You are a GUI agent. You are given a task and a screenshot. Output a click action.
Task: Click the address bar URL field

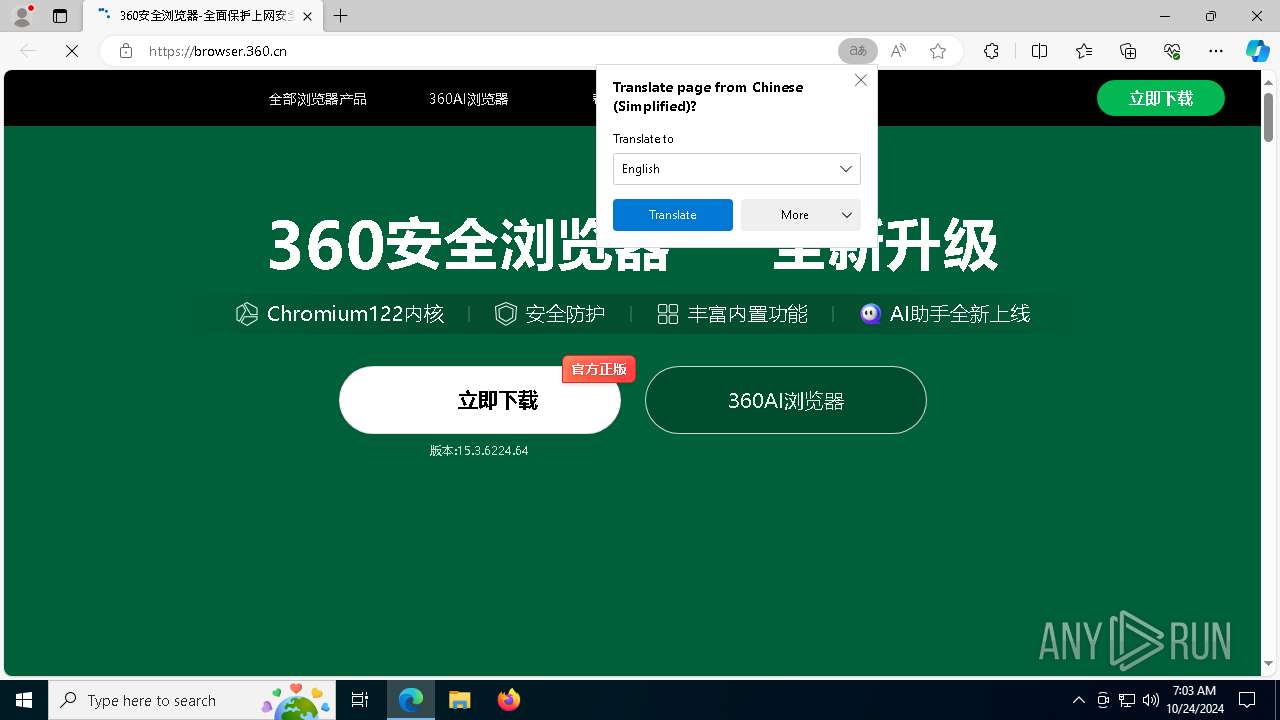click(x=480, y=51)
